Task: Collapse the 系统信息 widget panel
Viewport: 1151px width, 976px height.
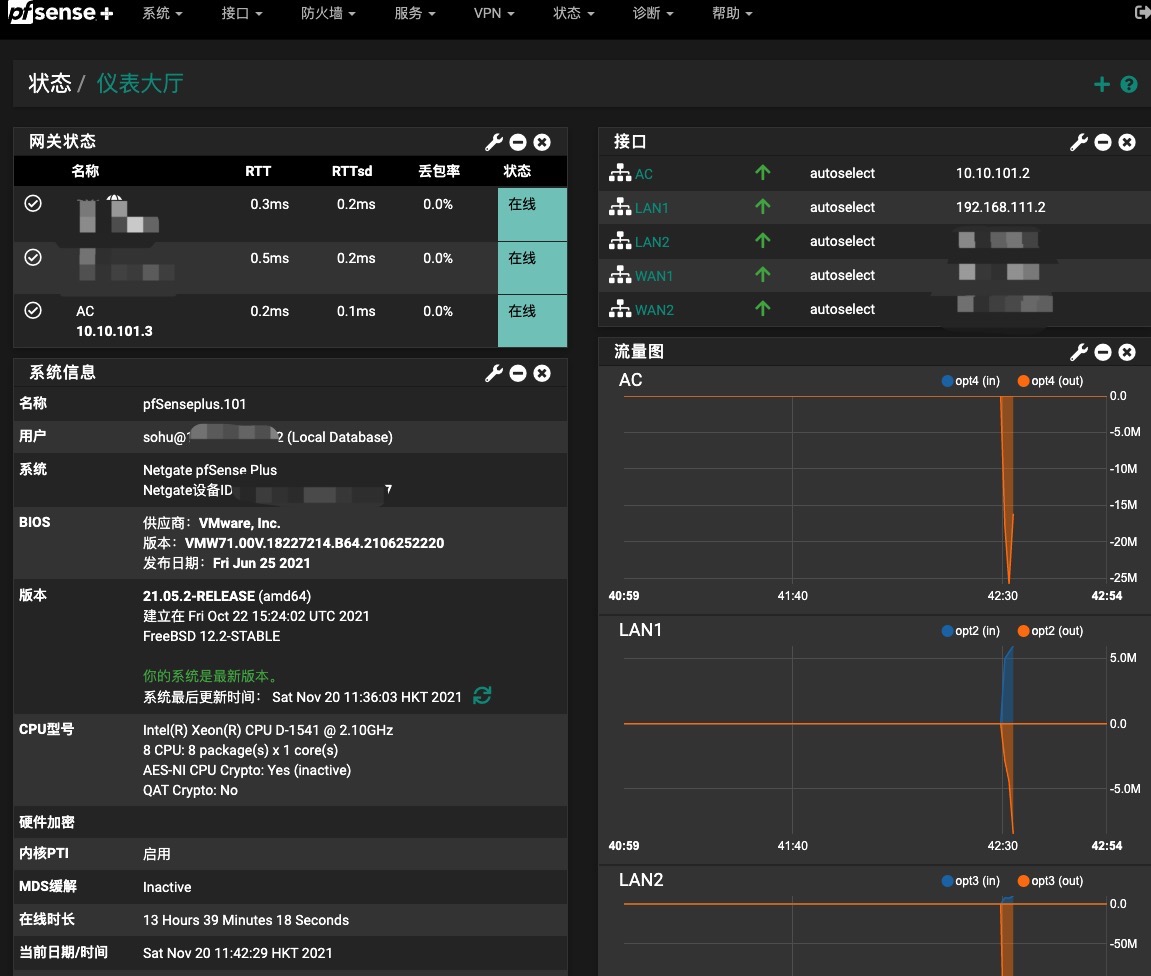Action: 518,373
